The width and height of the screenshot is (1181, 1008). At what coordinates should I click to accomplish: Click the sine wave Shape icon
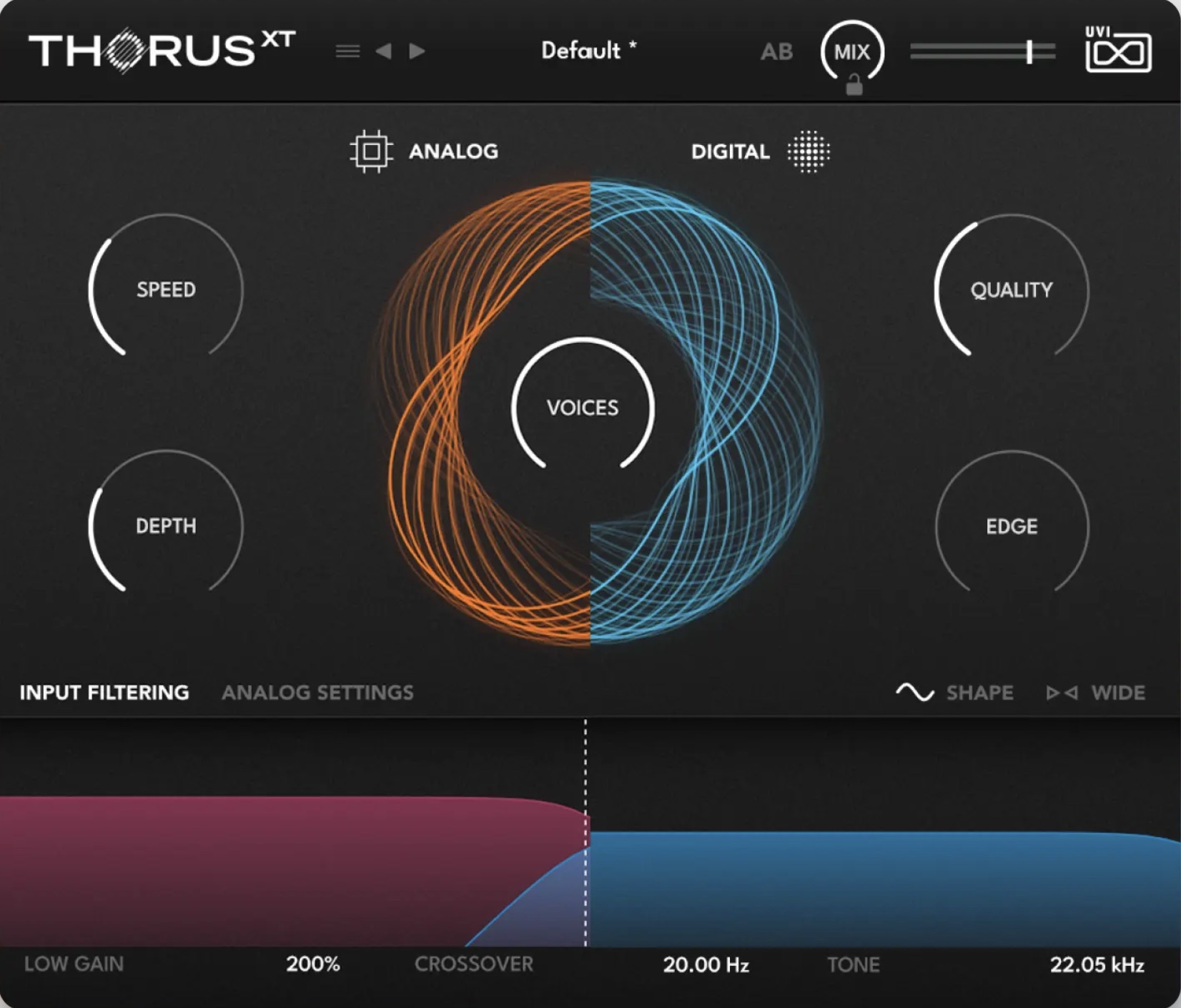pyautogui.click(x=915, y=692)
